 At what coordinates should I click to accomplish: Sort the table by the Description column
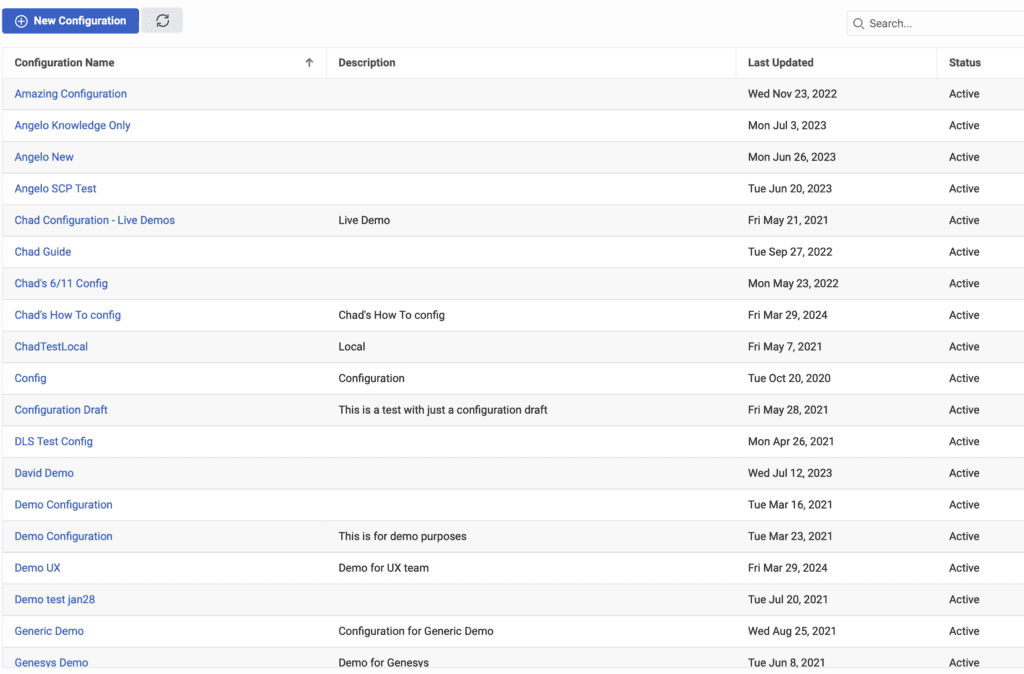(x=365, y=62)
